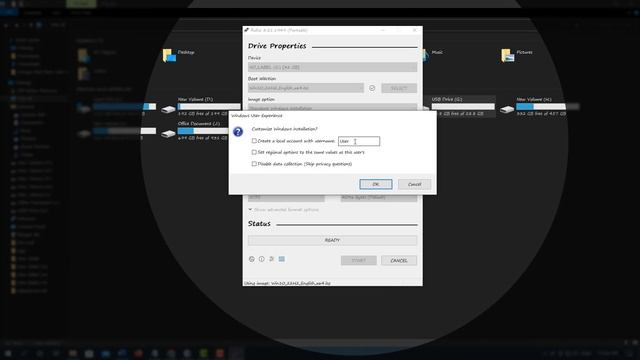Viewport: 640px width, 360px height.
Task: Select USB Drive (G:) label in Explorer
Action: tap(447, 99)
